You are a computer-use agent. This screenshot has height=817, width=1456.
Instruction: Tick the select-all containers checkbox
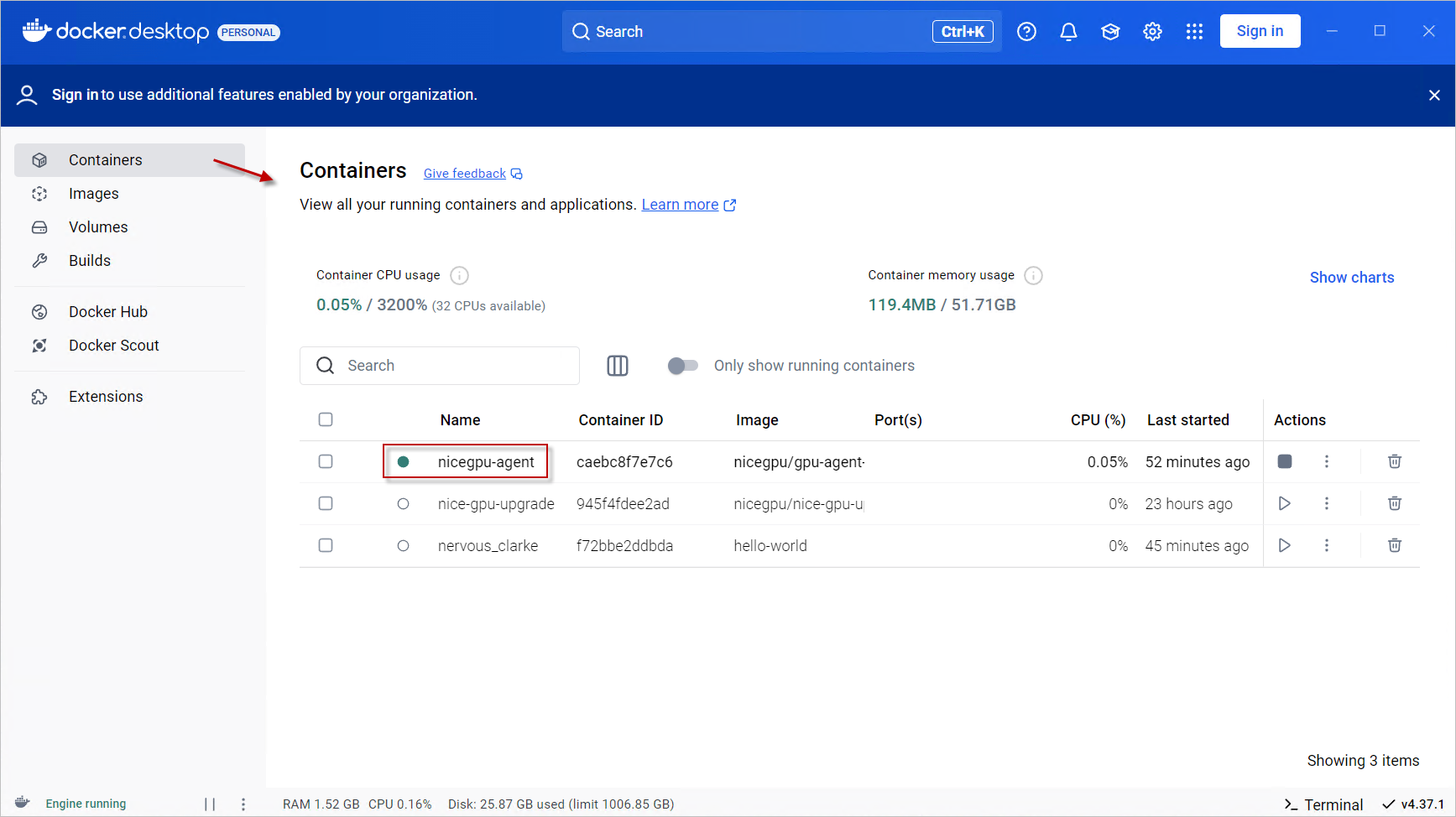click(326, 419)
